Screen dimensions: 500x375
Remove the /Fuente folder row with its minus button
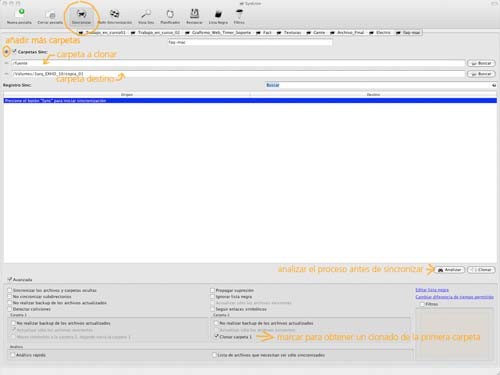point(6,63)
